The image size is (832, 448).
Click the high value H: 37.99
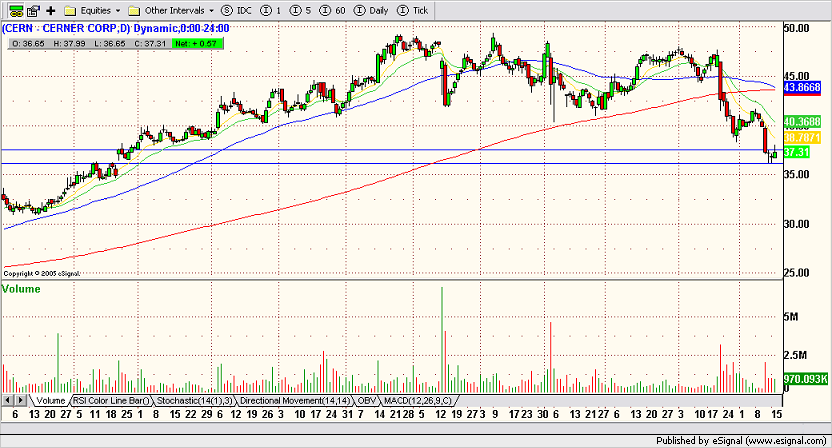pos(70,44)
